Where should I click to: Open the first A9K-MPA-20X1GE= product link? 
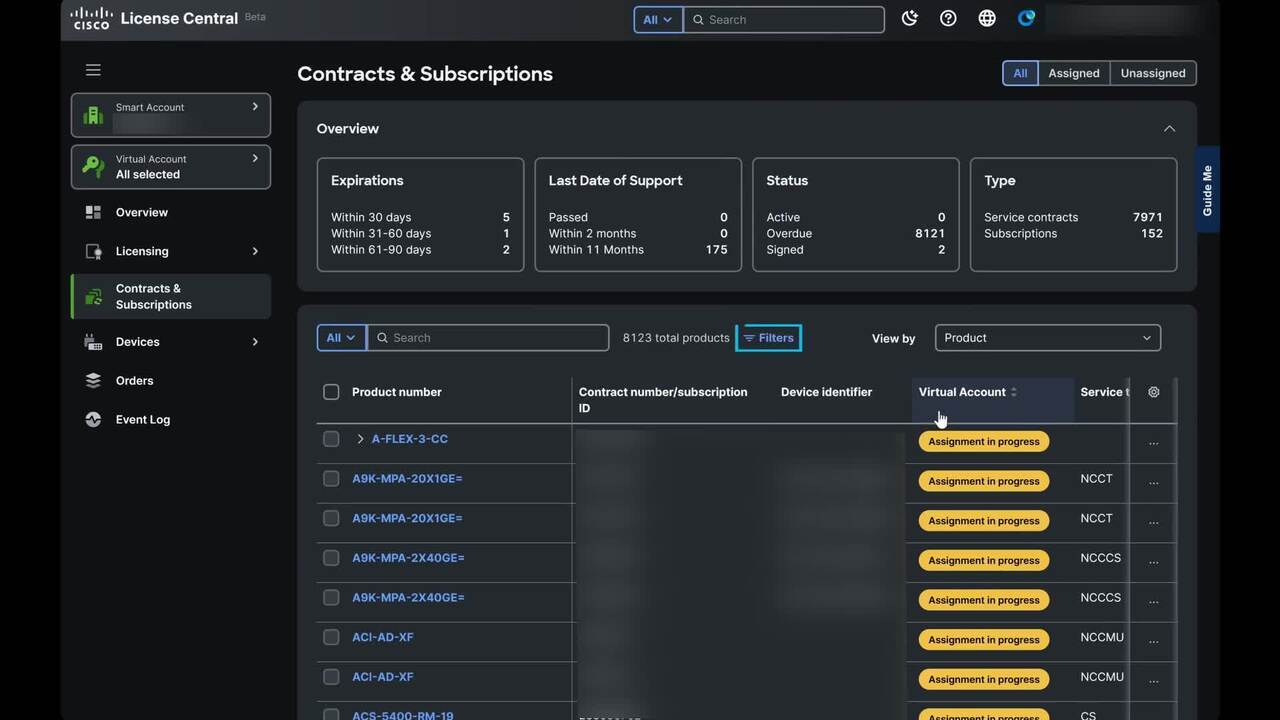407,478
